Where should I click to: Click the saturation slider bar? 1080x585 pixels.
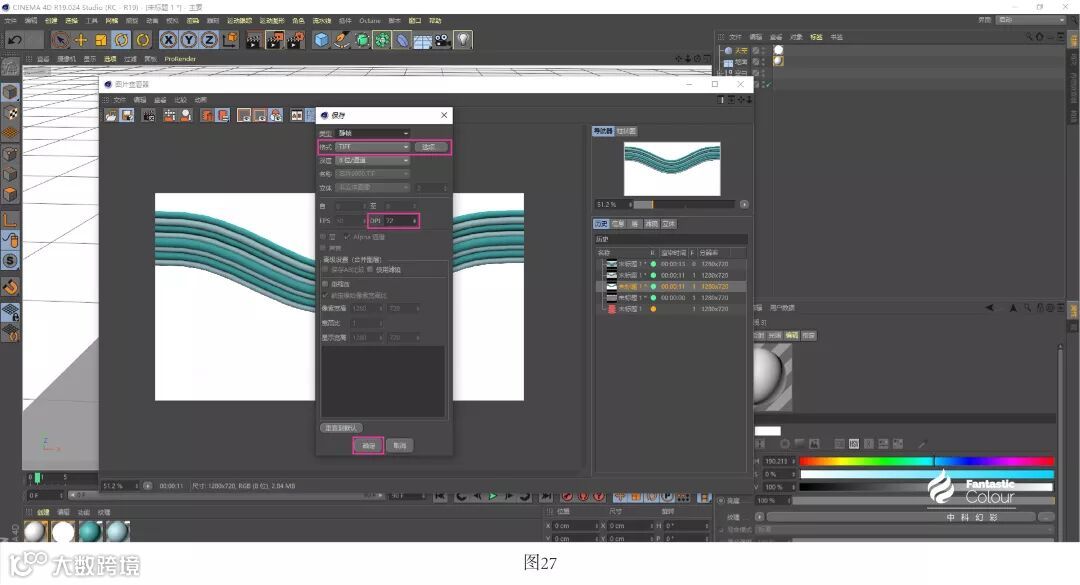point(926,474)
